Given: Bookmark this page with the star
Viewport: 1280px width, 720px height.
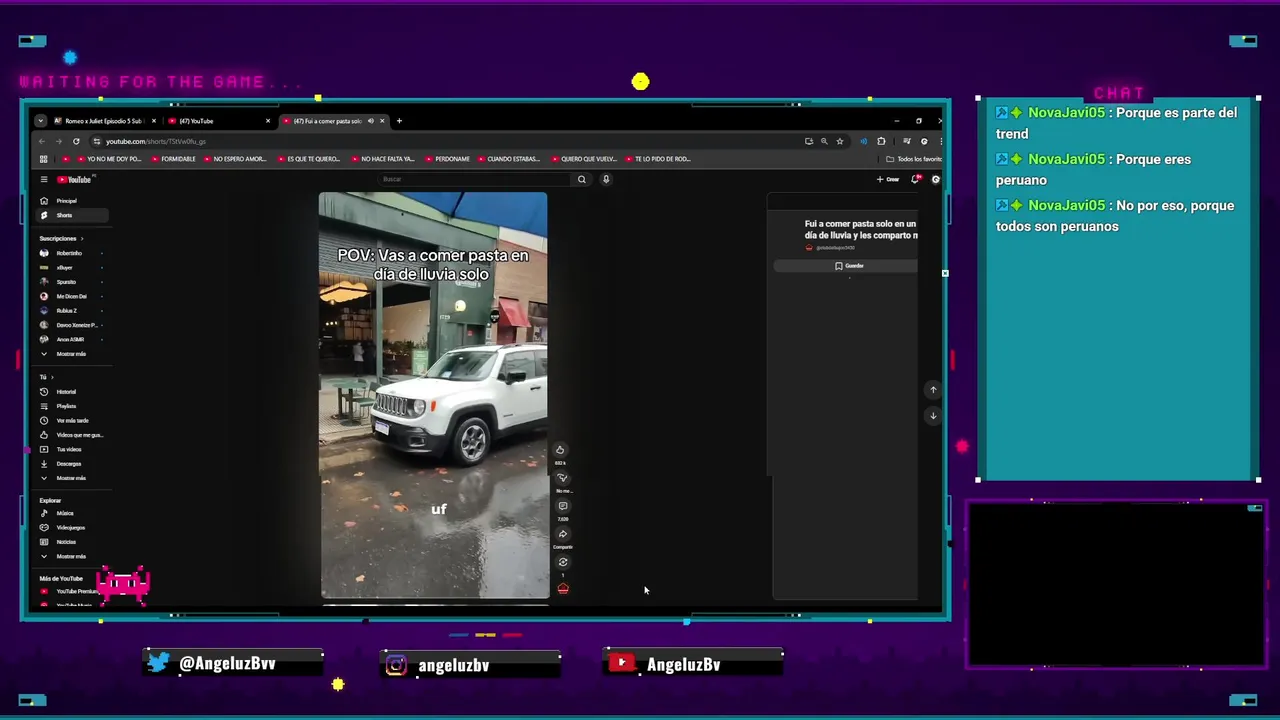Looking at the screenshot, I should coord(840,141).
